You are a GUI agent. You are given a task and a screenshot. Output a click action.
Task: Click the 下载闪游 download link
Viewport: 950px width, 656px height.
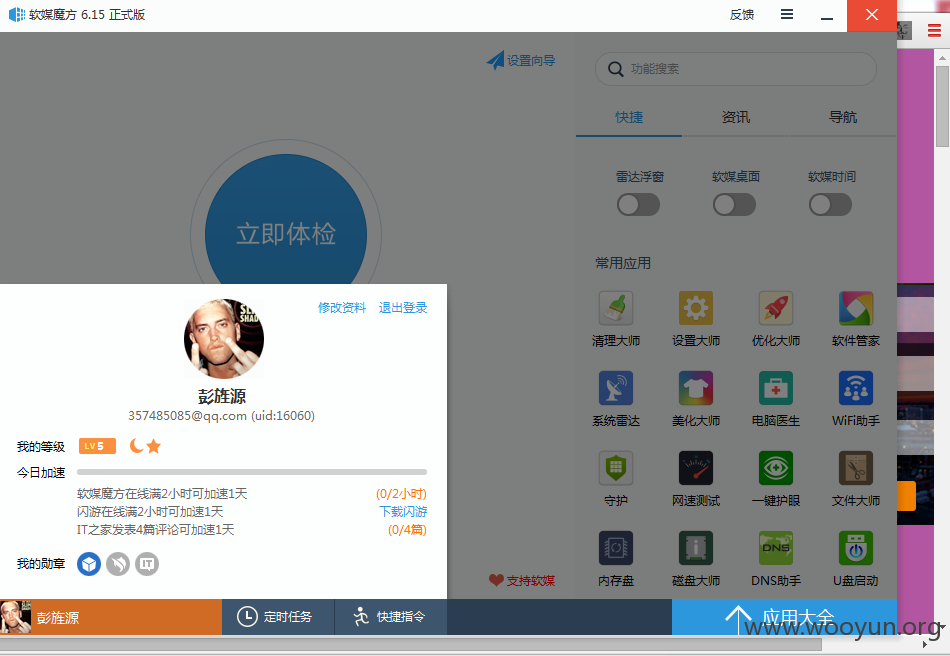[403, 512]
